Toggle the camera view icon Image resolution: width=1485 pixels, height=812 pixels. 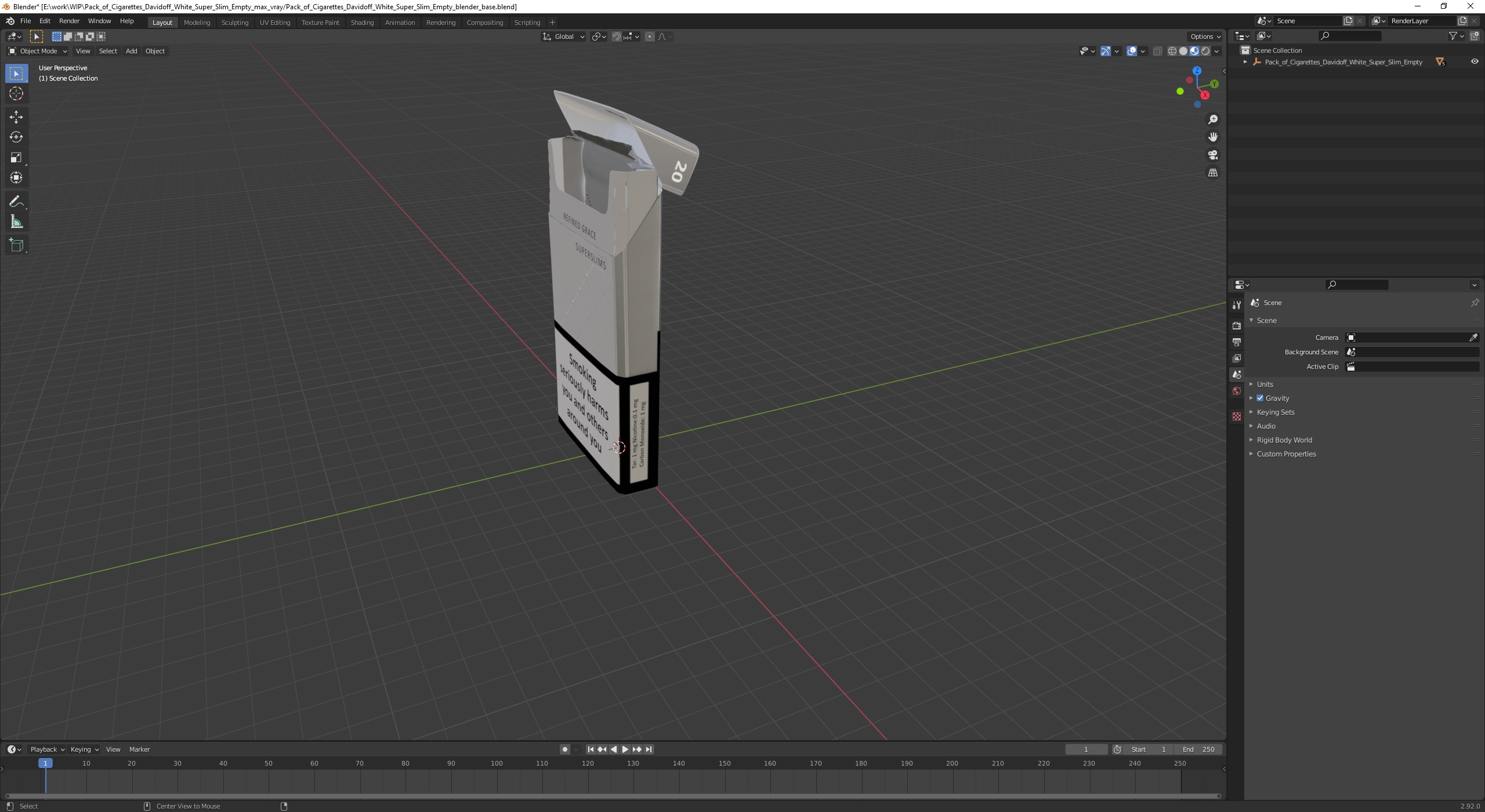[x=1213, y=155]
